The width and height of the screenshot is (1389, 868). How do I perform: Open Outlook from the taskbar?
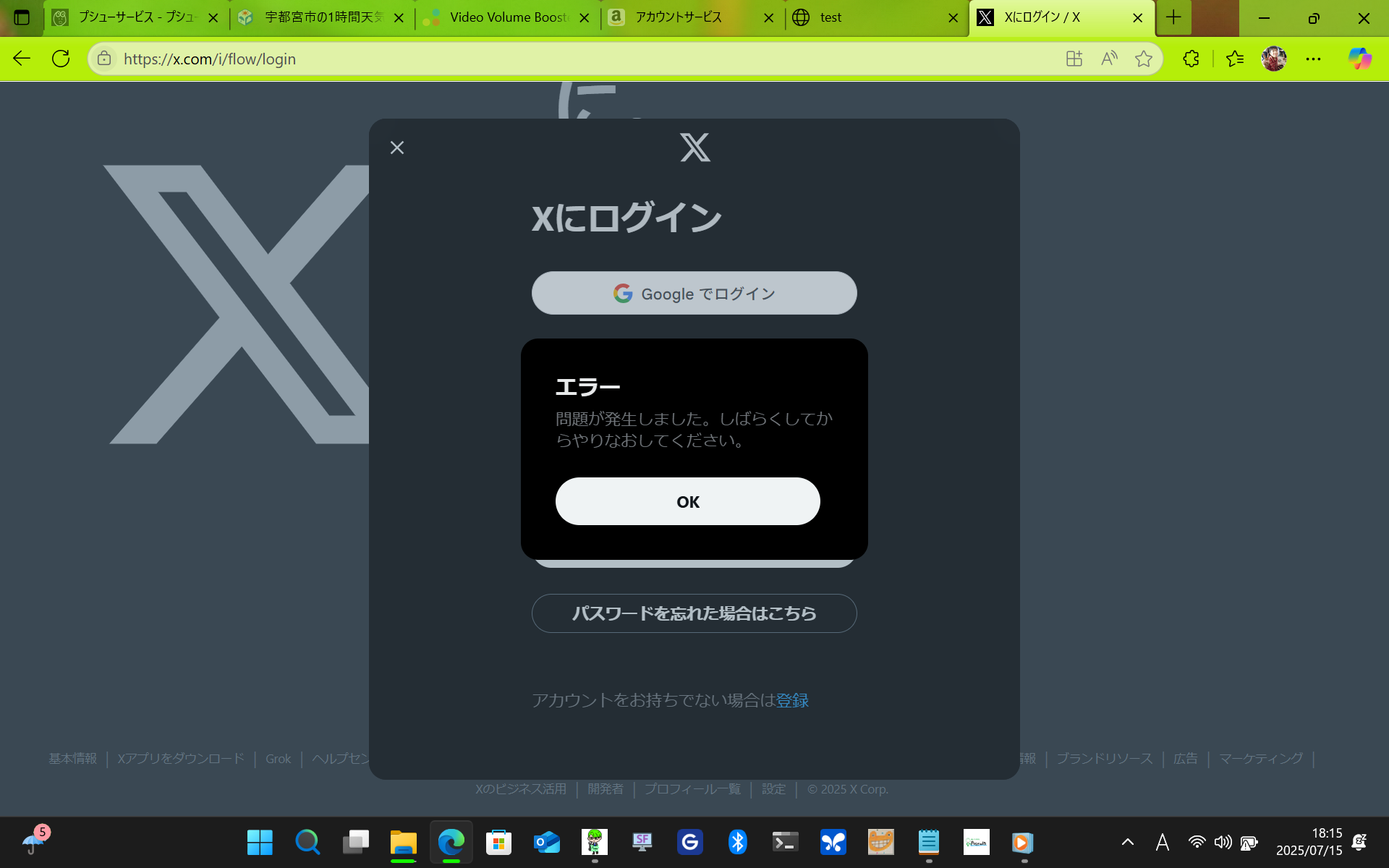point(546,842)
